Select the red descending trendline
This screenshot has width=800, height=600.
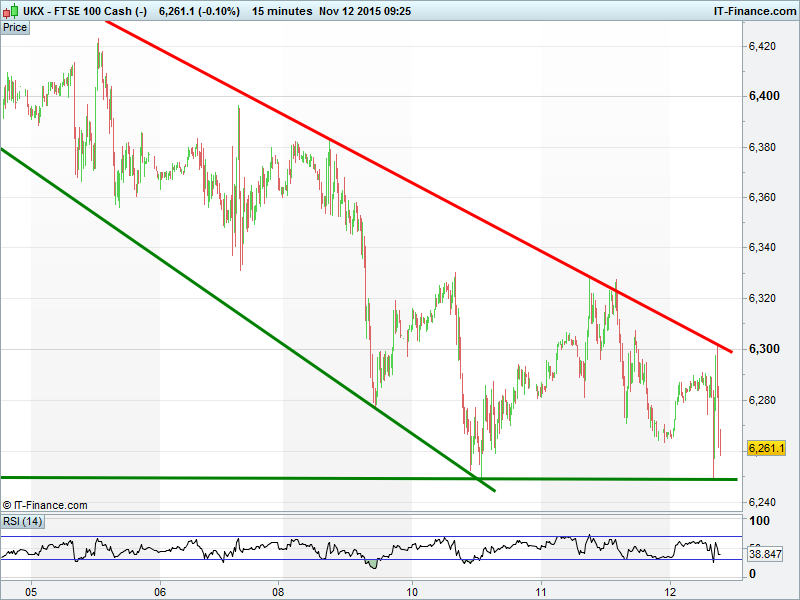point(418,187)
